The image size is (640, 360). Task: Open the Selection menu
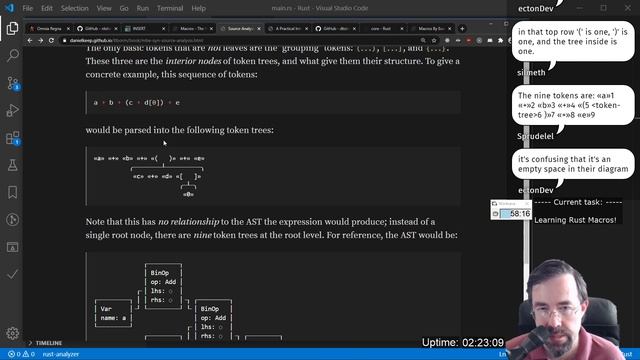(75, 8)
